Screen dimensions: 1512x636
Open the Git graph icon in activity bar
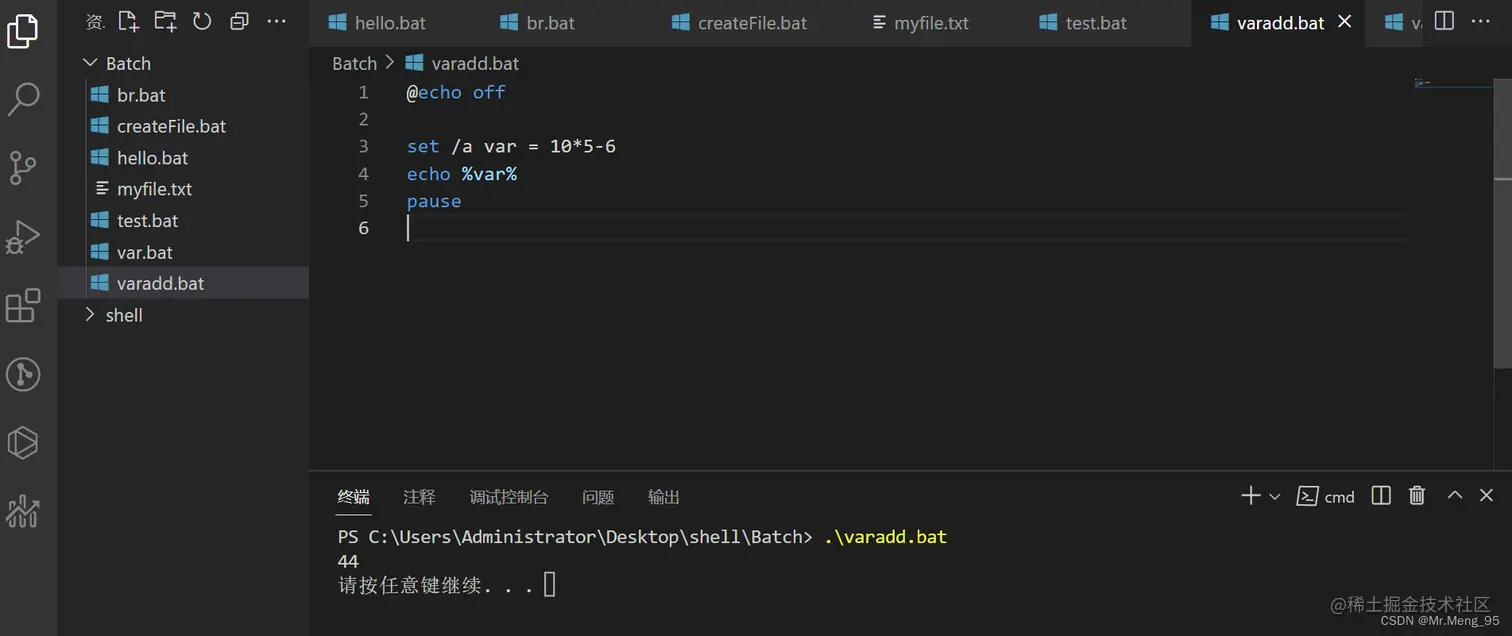pos(23,374)
